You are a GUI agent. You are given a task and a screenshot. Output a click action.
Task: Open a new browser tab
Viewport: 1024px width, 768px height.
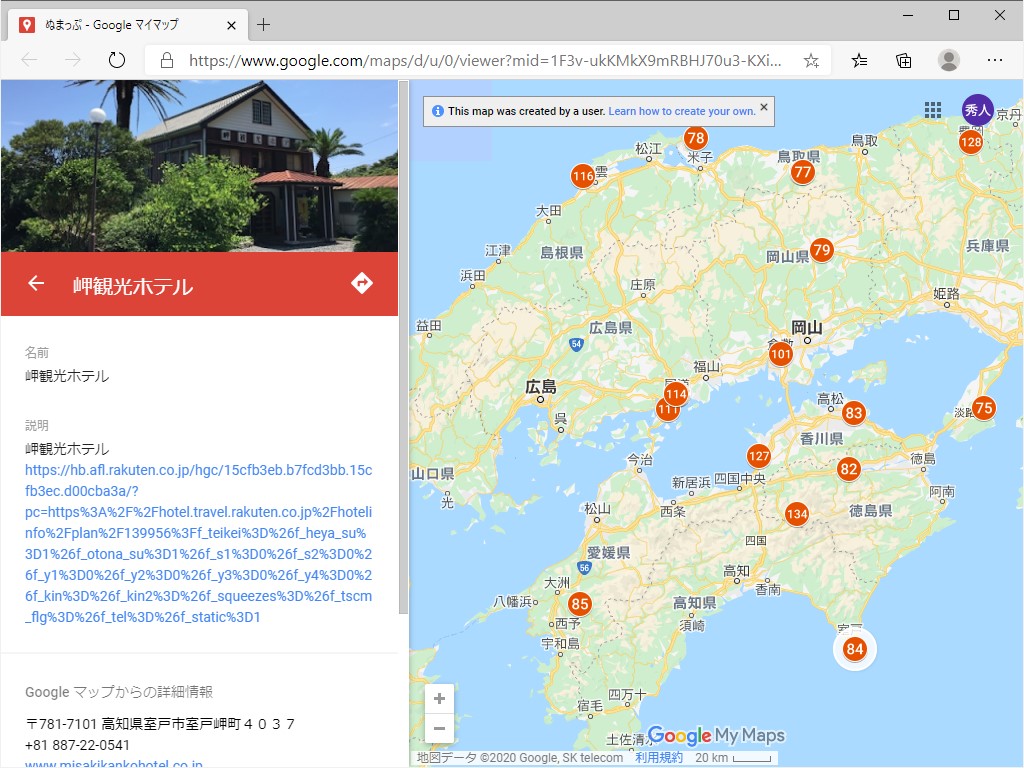click(264, 26)
